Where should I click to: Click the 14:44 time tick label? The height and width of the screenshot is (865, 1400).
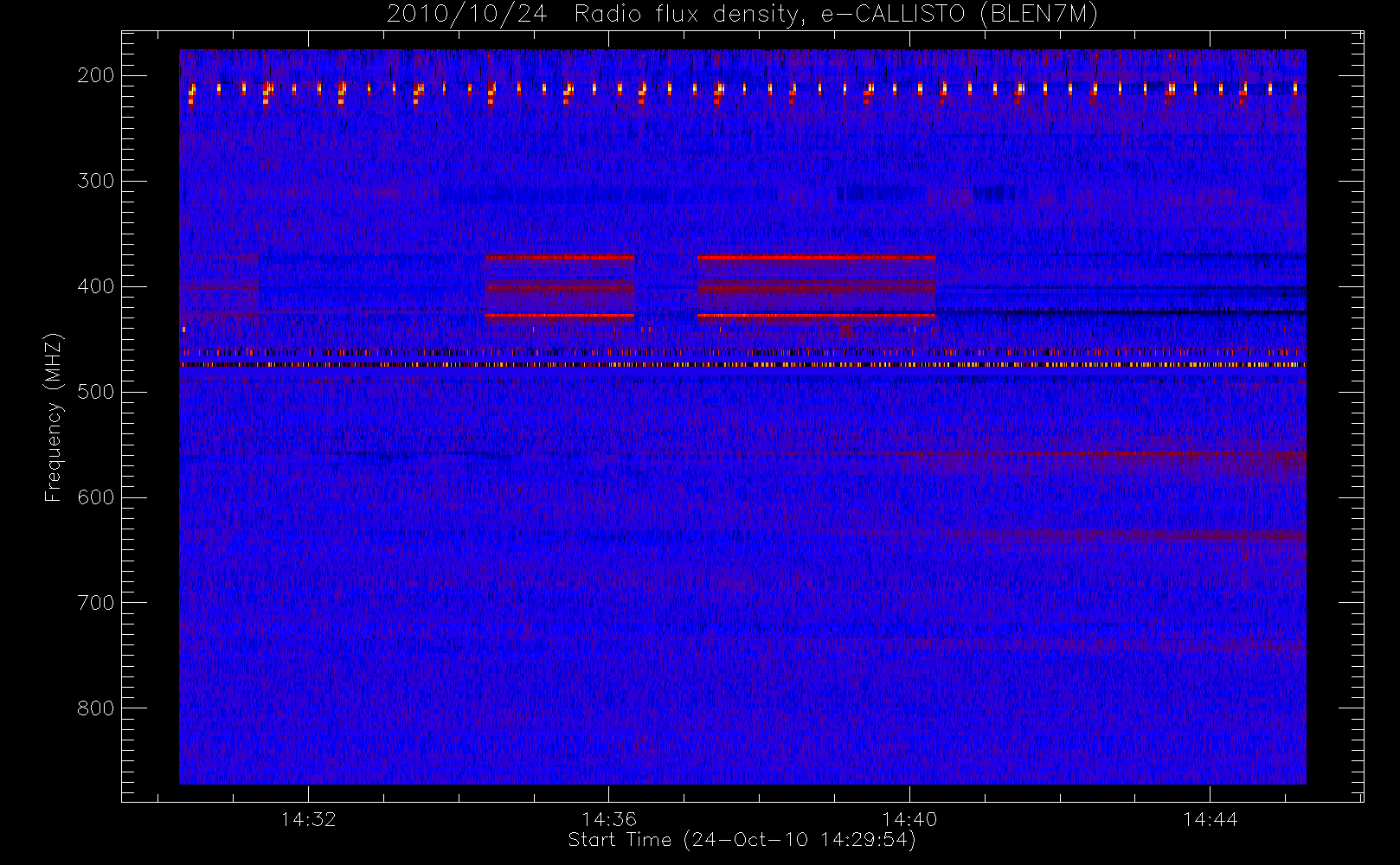[x=1211, y=819]
